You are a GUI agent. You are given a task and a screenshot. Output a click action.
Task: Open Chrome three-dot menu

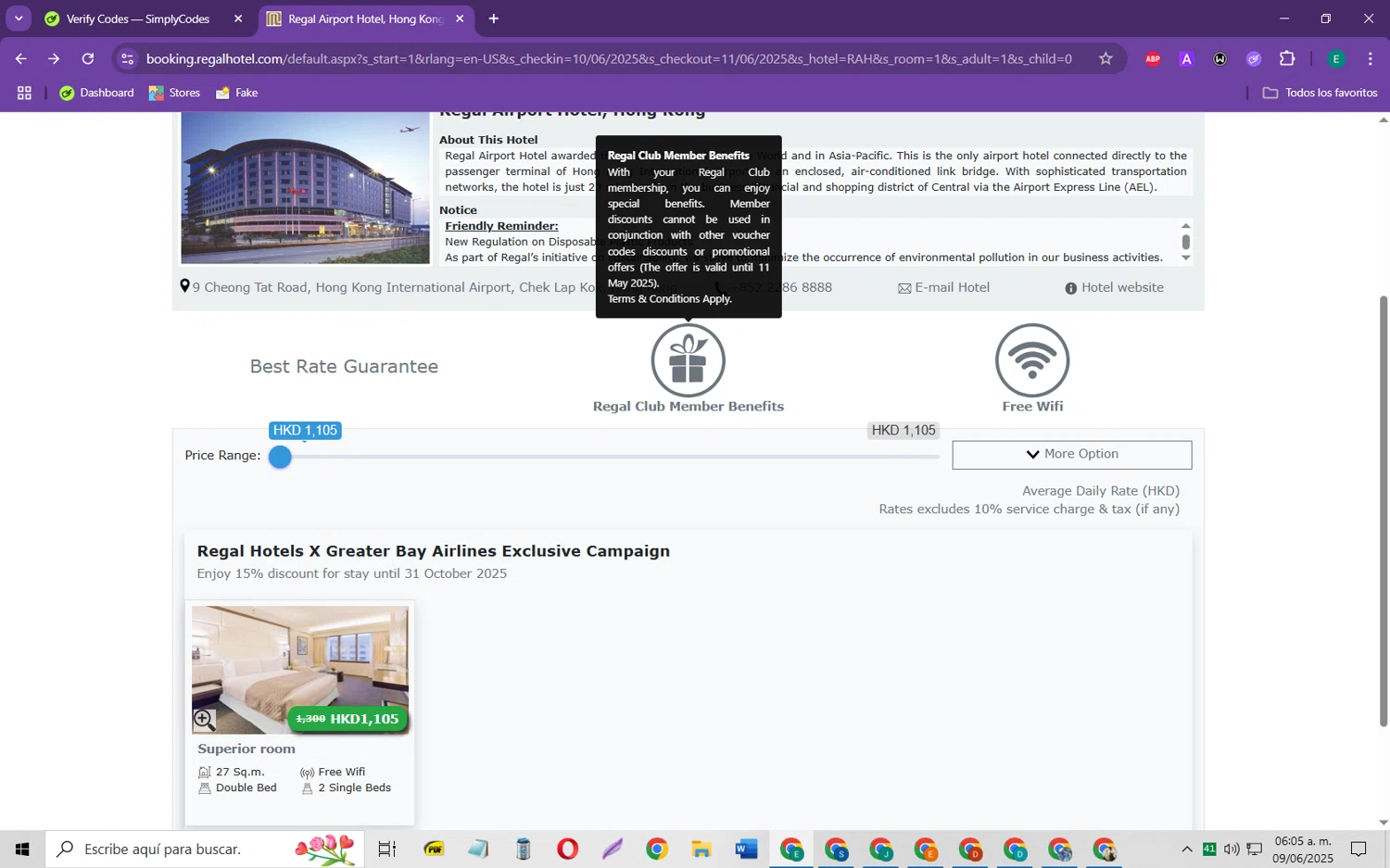coord(1370,58)
